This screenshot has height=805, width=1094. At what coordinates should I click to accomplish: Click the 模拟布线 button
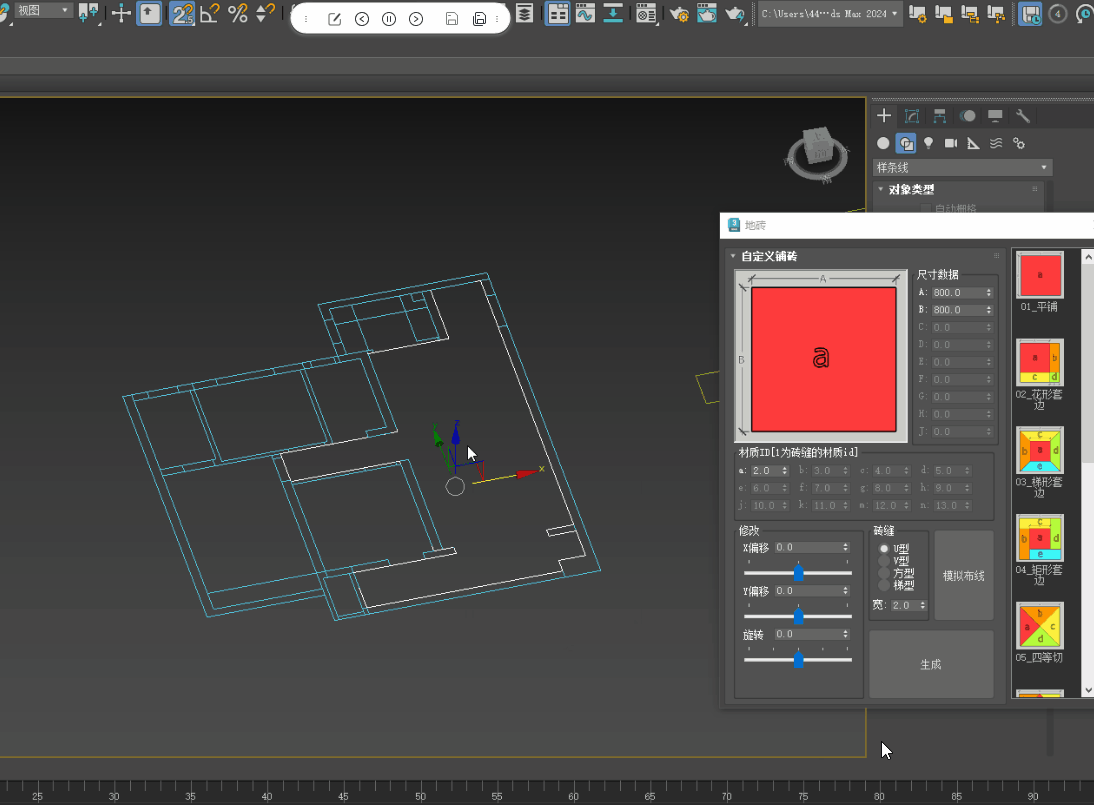tap(964, 575)
